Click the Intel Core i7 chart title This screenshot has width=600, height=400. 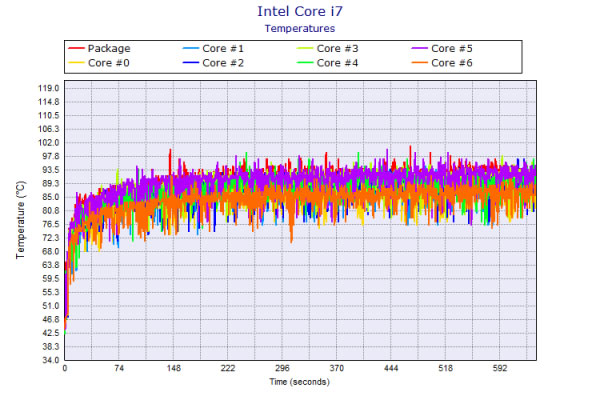pos(300,11)
